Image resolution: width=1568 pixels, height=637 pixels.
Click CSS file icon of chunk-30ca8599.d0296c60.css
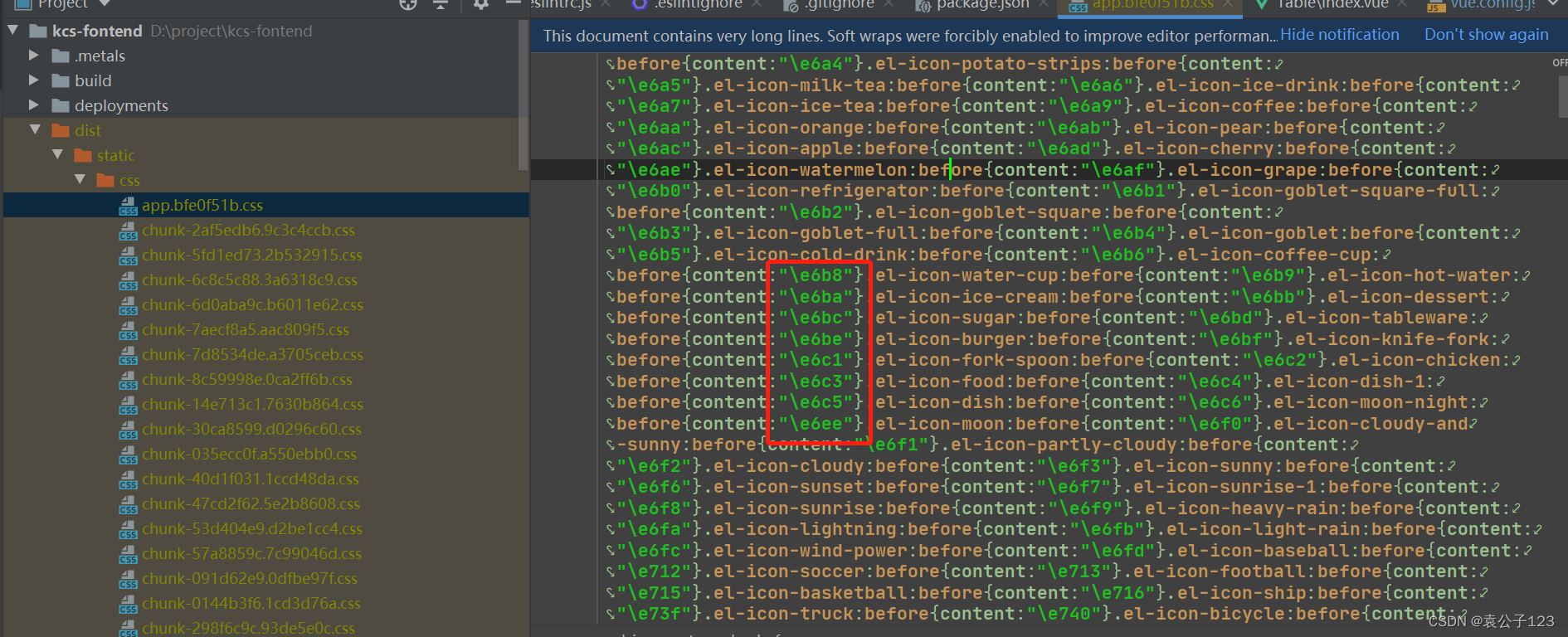click(x=128, y=430)
